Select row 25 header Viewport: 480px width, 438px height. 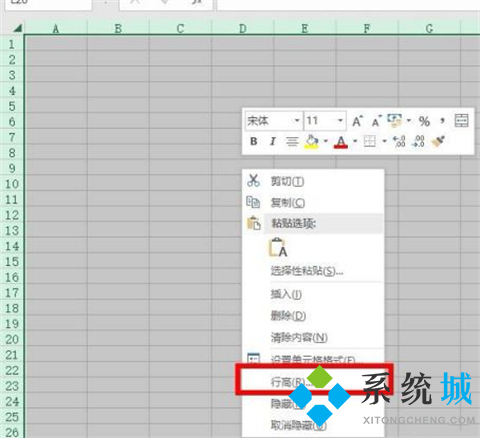[x=12, y=417]
